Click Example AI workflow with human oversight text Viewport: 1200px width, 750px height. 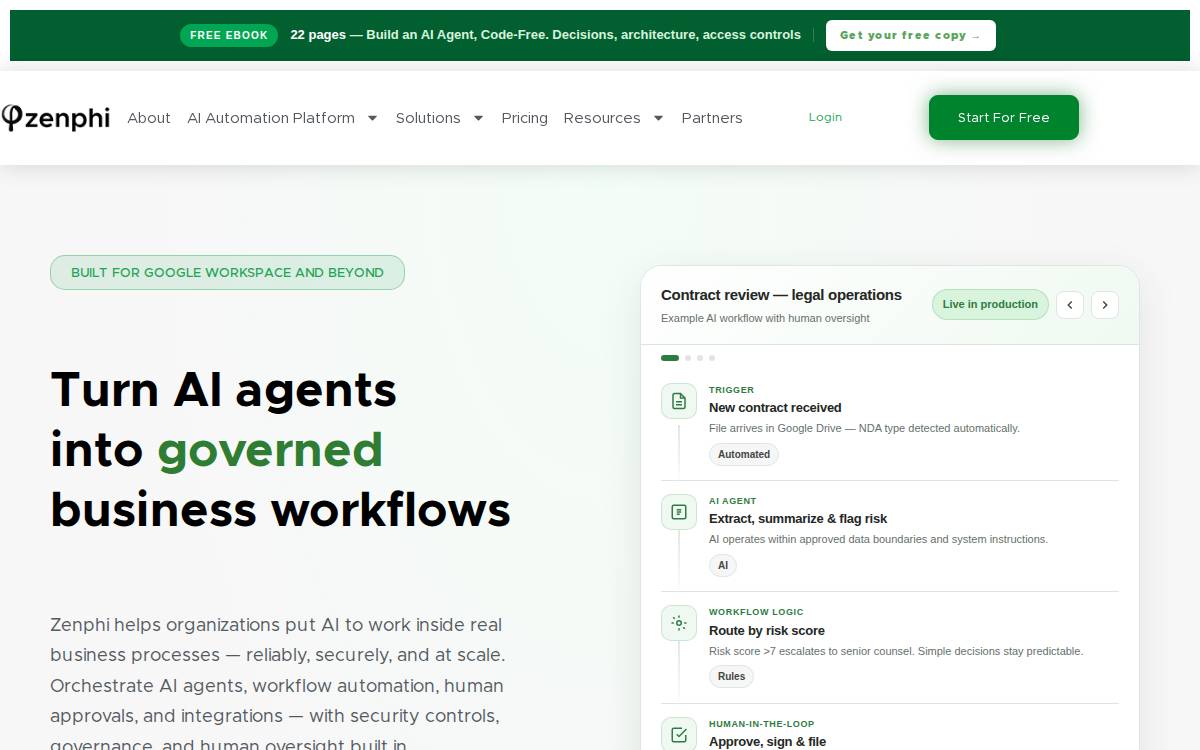[765, 318]
